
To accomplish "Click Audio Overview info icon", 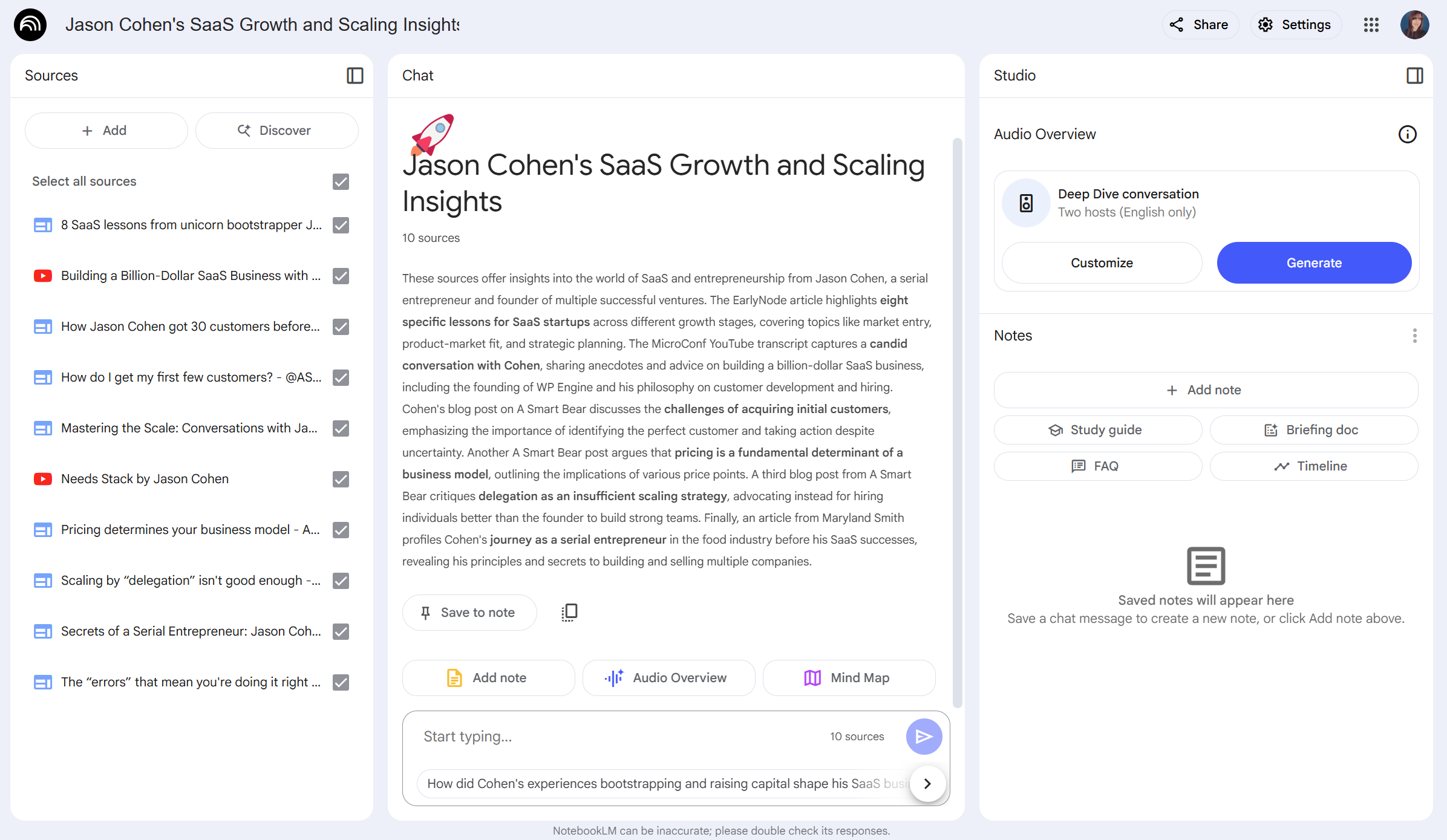I will coord(1407,134).
